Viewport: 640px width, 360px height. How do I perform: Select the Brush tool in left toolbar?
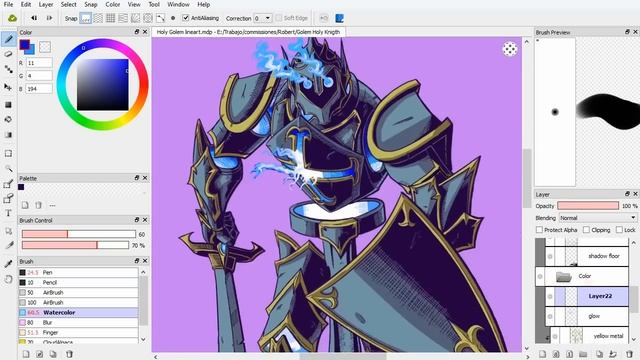coord(8,39)
